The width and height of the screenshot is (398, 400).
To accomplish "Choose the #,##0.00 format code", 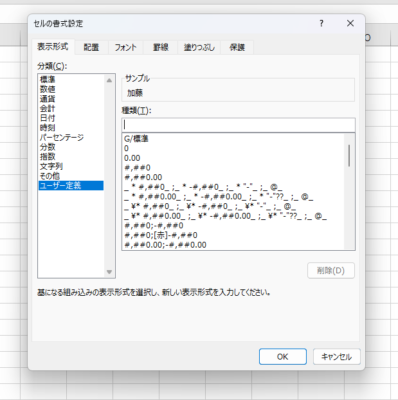I will 234,177.
